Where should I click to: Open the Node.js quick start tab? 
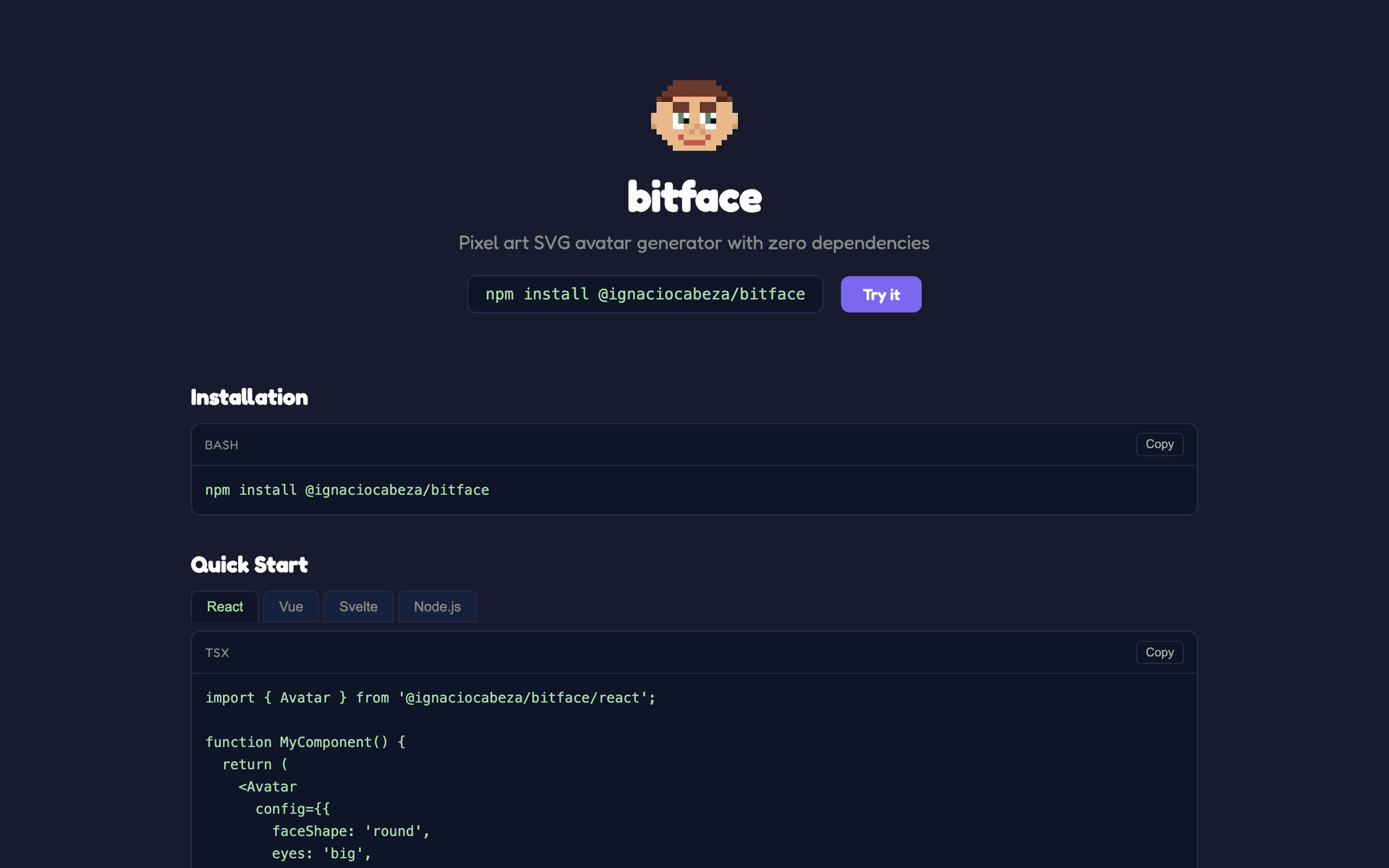point(437,606)
